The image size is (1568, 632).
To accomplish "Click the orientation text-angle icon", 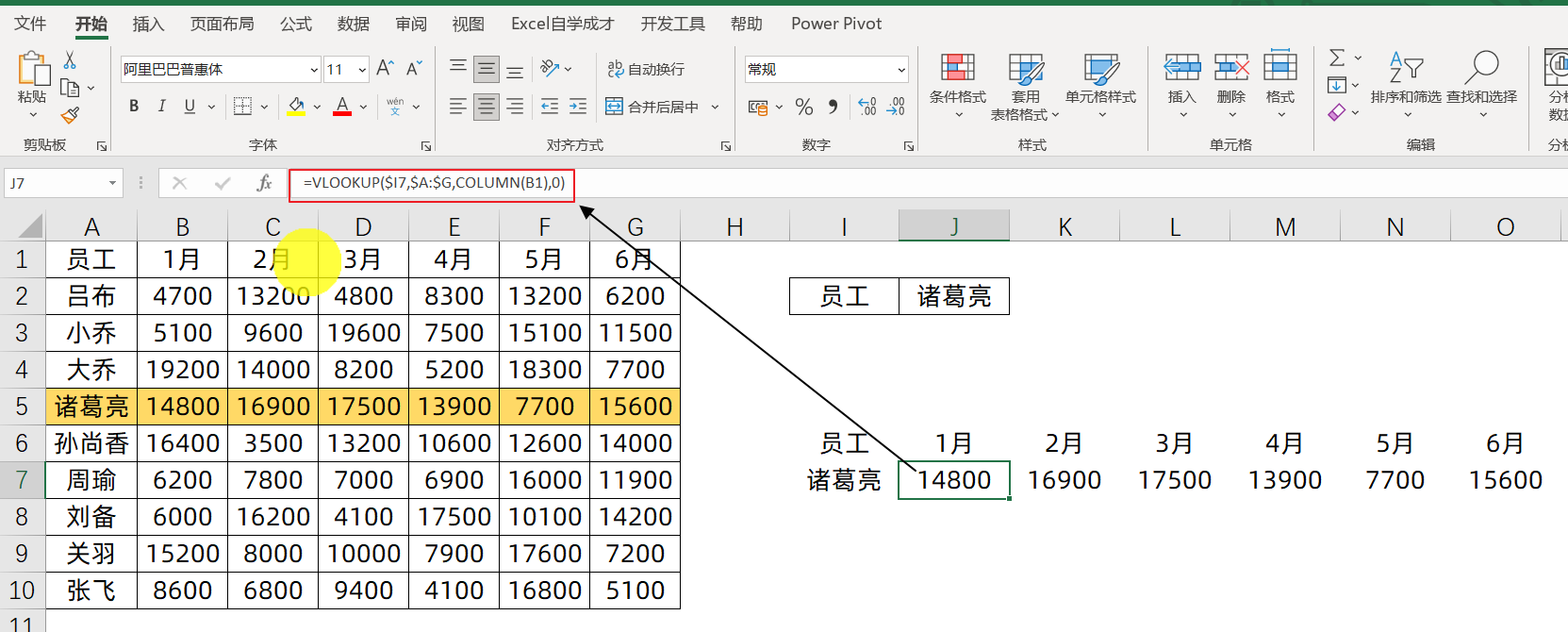I will coord(551,68).
